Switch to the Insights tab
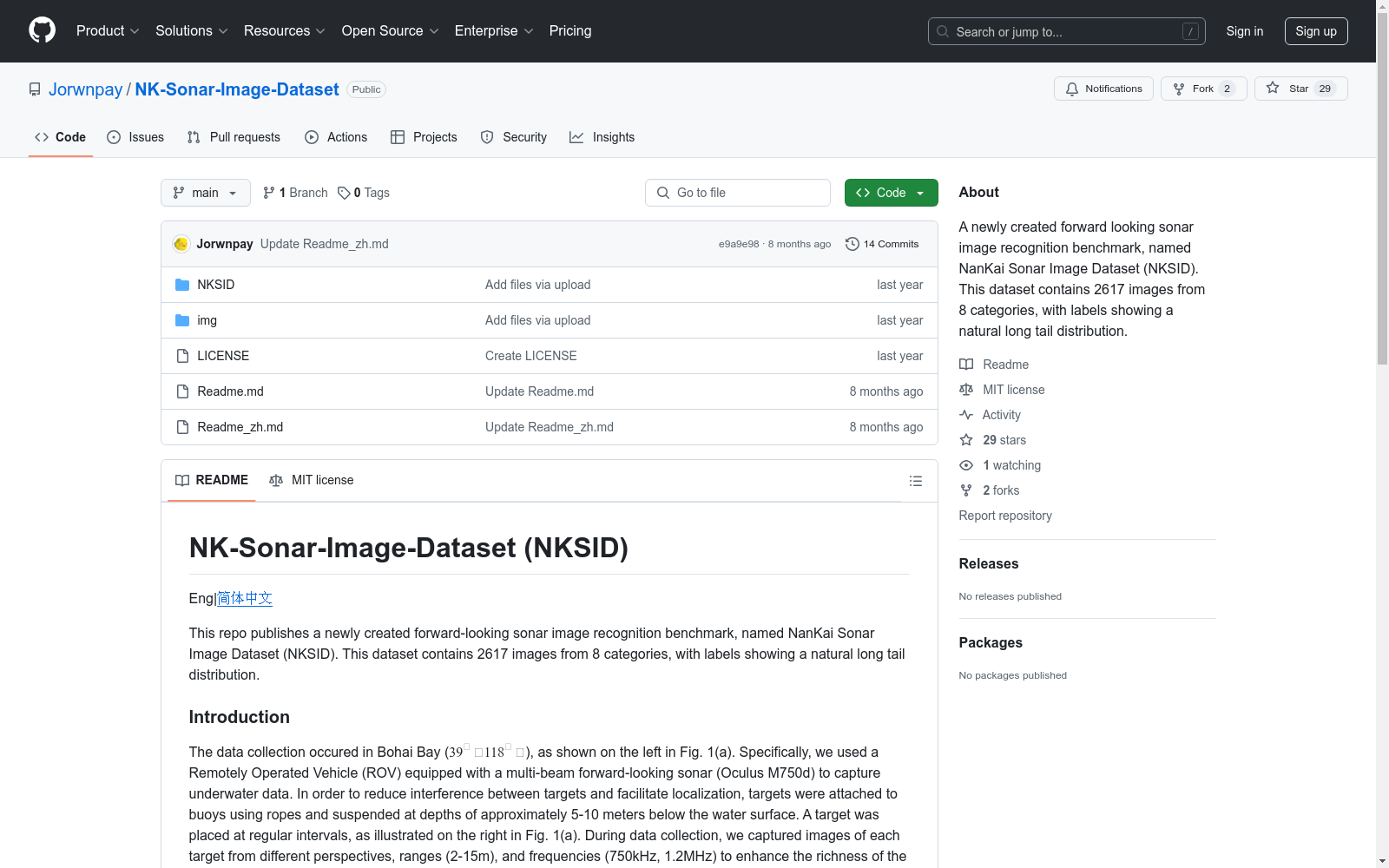 point(602,137)
